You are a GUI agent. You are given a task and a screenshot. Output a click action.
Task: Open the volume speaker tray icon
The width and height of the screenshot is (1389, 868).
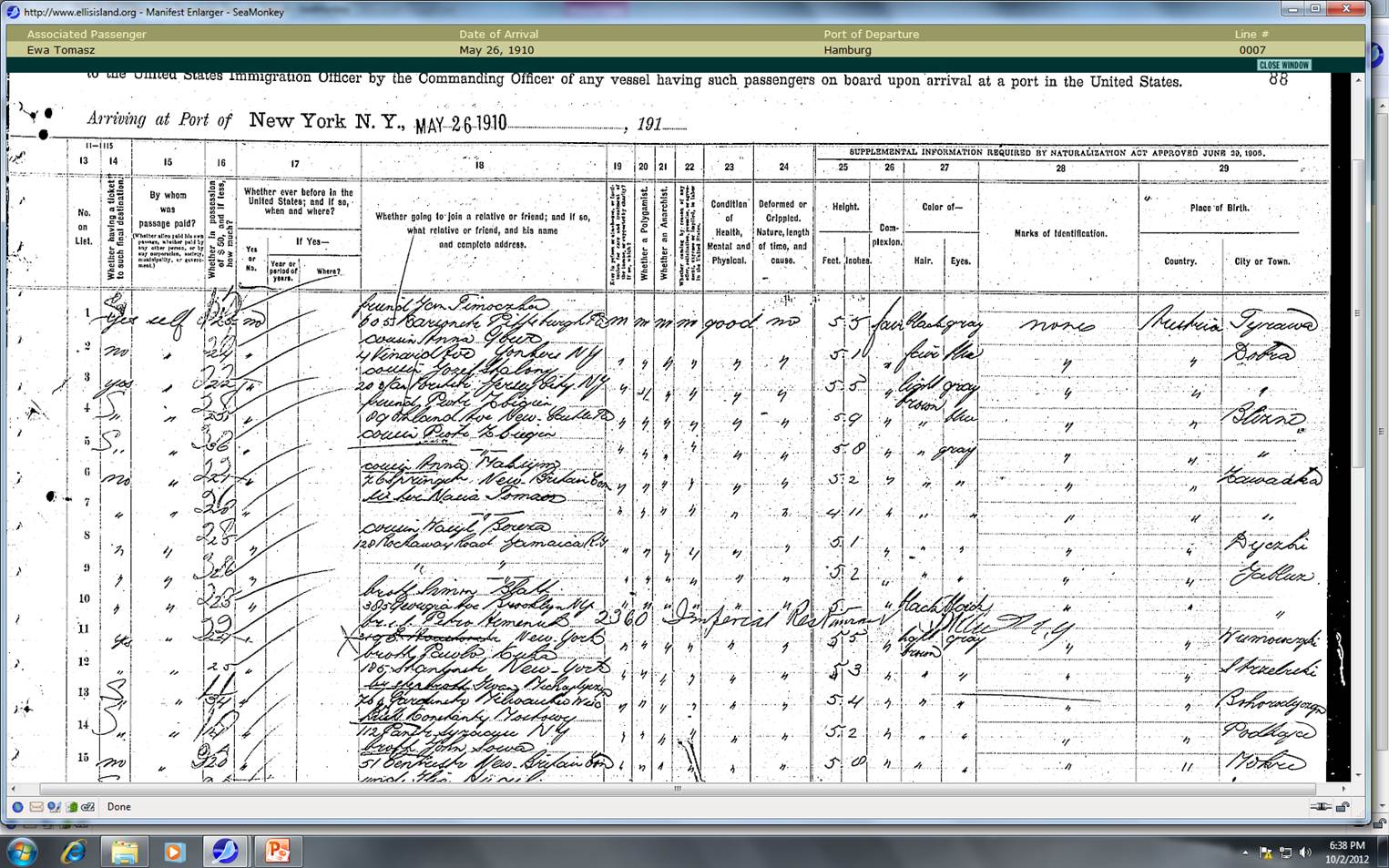pyautogui.click(x=1305, y=853)
